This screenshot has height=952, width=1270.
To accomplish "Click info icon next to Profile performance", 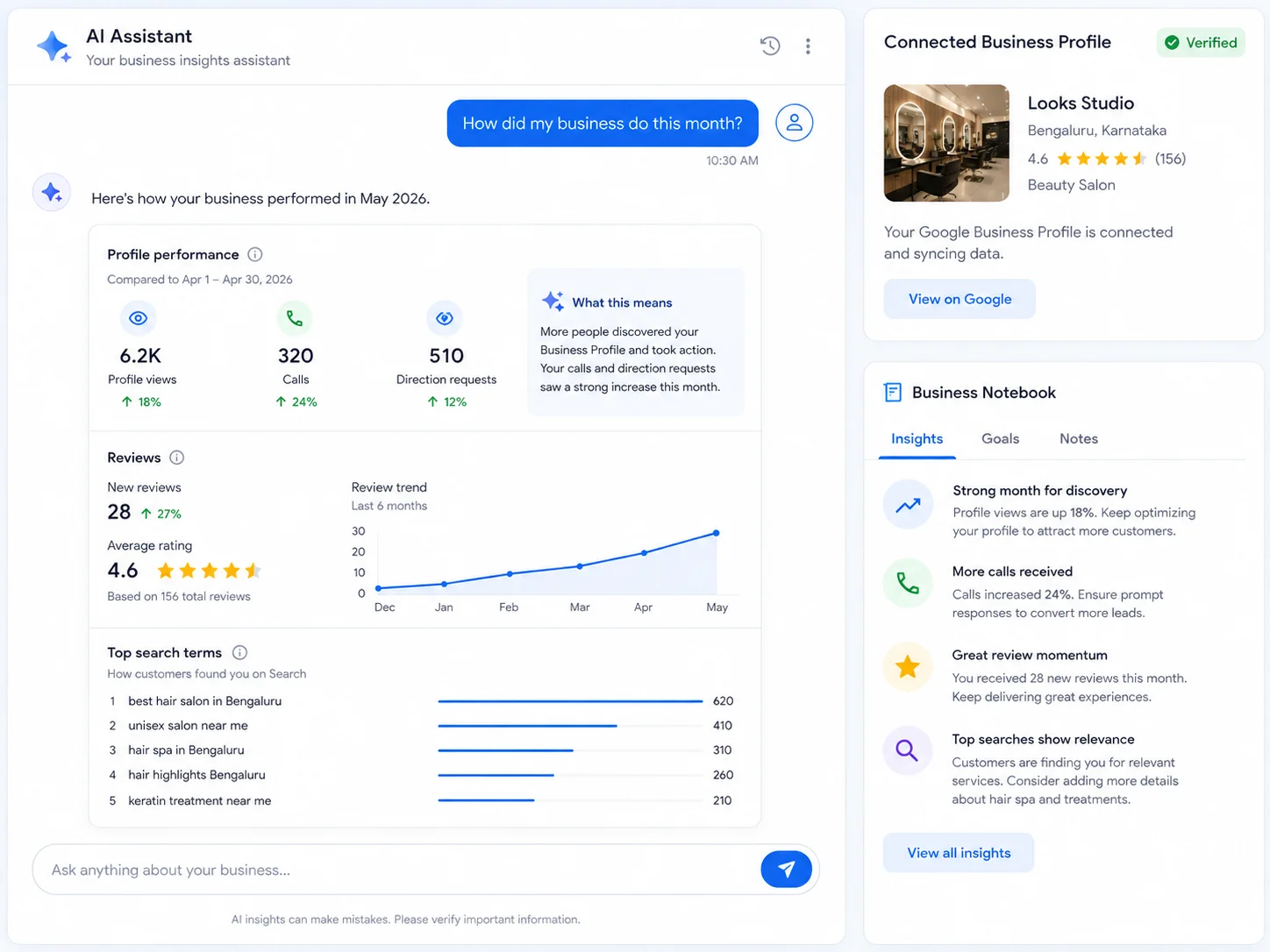I will tap(255, 254).
